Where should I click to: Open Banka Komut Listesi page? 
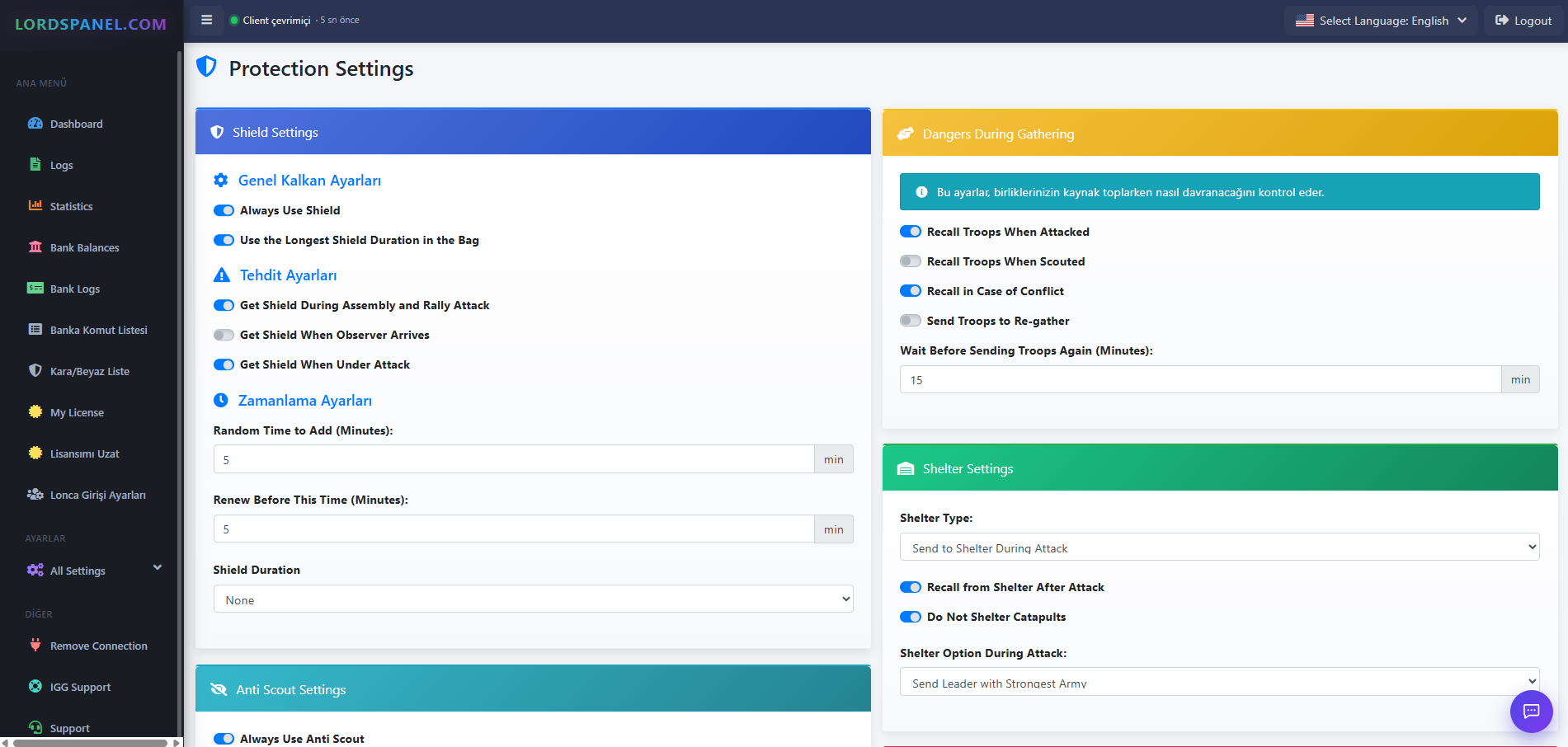click(x=99, y=330)
